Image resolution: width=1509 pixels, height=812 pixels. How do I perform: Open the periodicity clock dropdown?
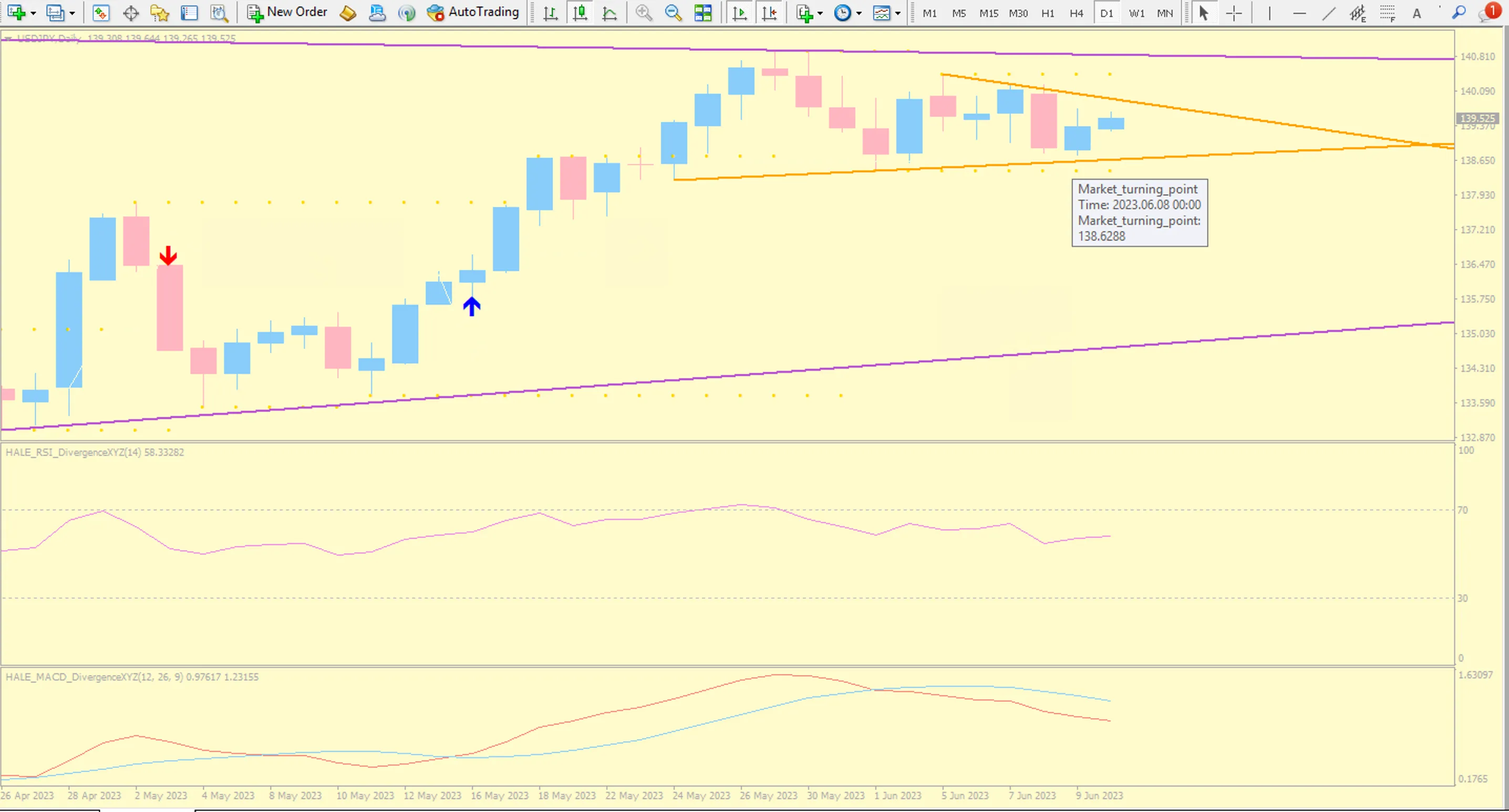click(859, 13)
